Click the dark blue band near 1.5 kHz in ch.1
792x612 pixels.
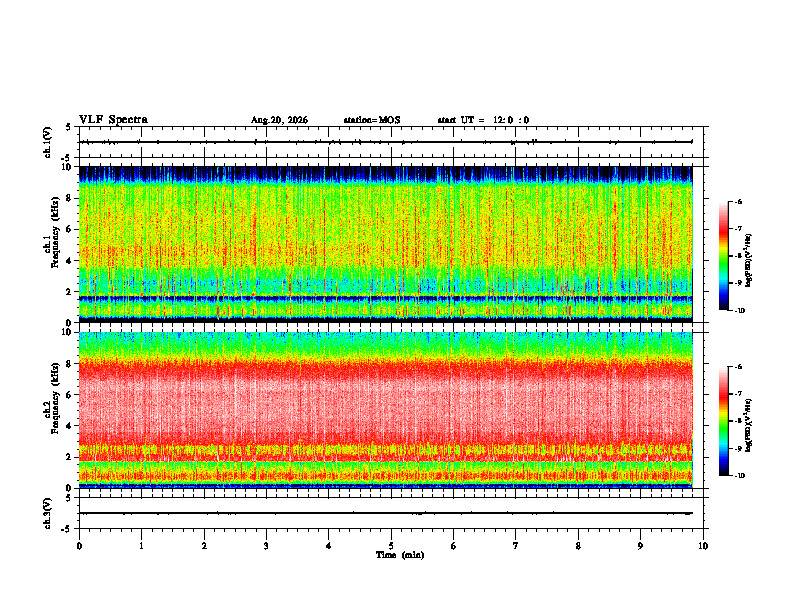click(x=385, y=298)
